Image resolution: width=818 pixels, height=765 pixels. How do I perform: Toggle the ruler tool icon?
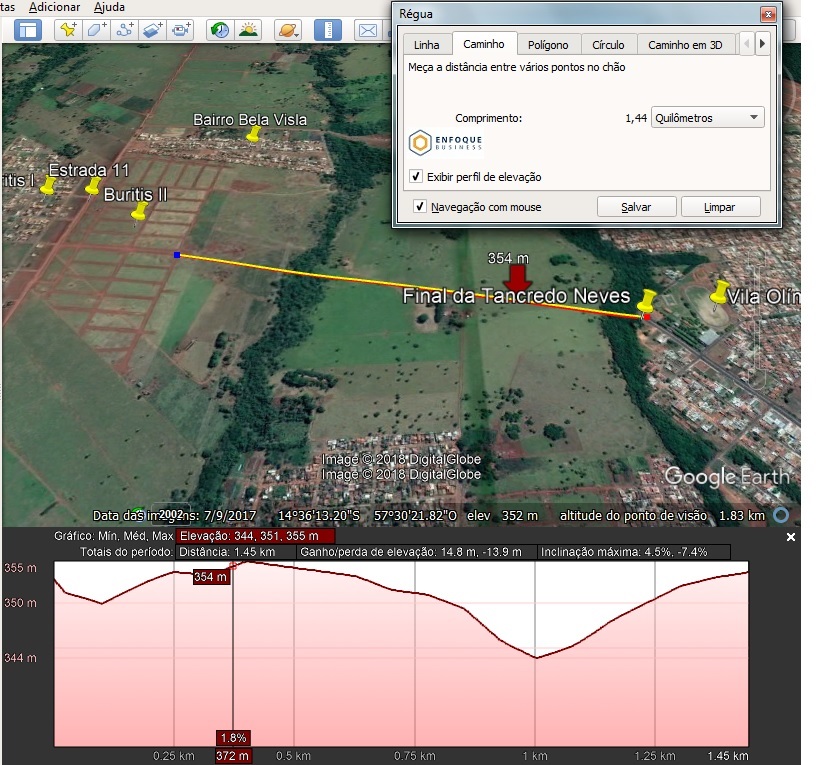(328, 30)
